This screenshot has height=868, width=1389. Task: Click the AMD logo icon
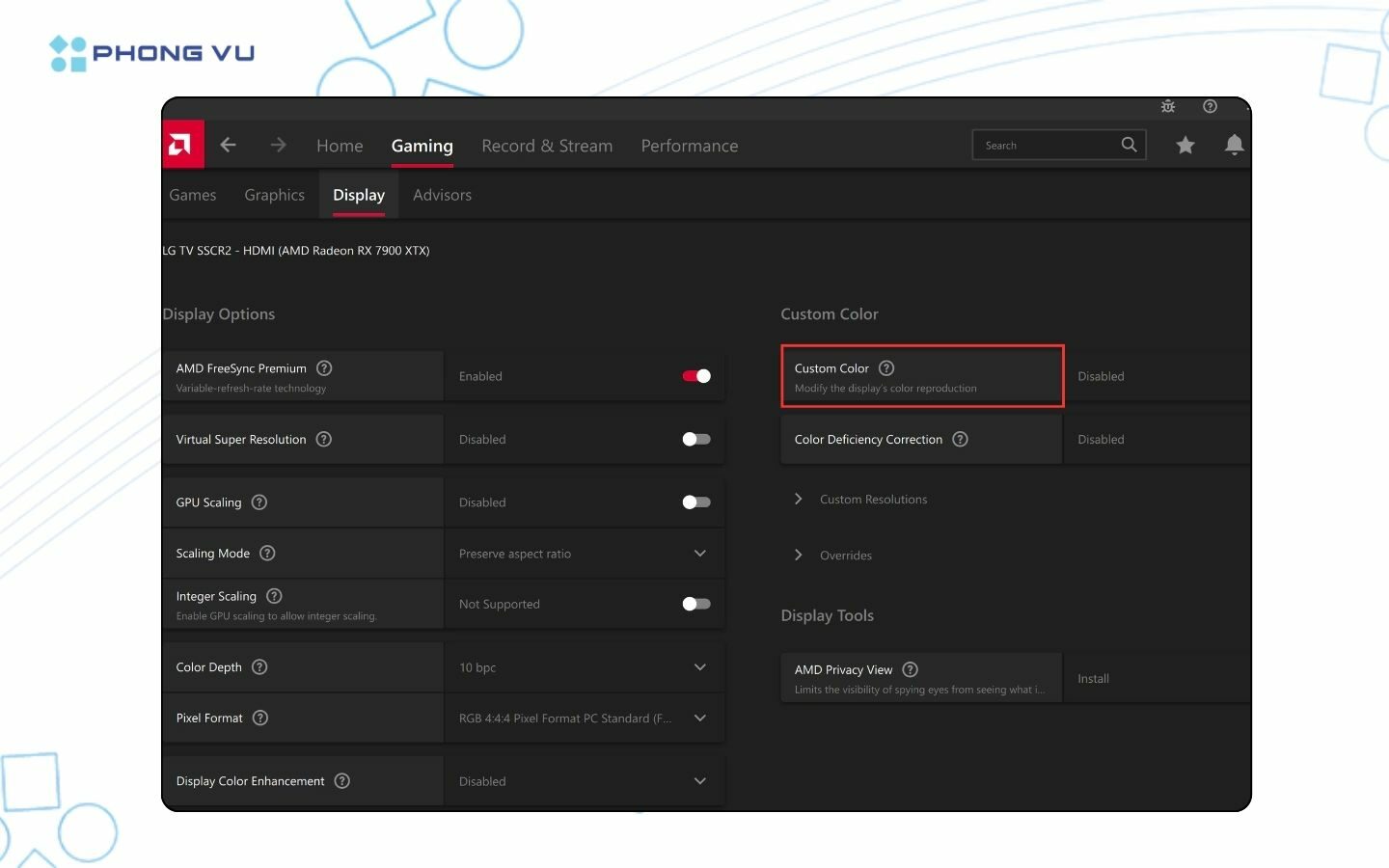pyautogui.click(x=182, y=145)
